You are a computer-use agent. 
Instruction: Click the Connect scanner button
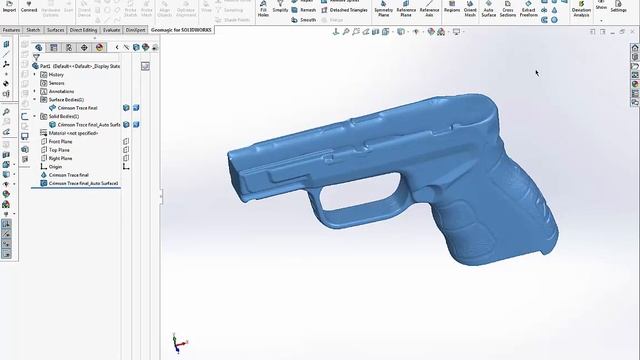click(x=29, y=7)
